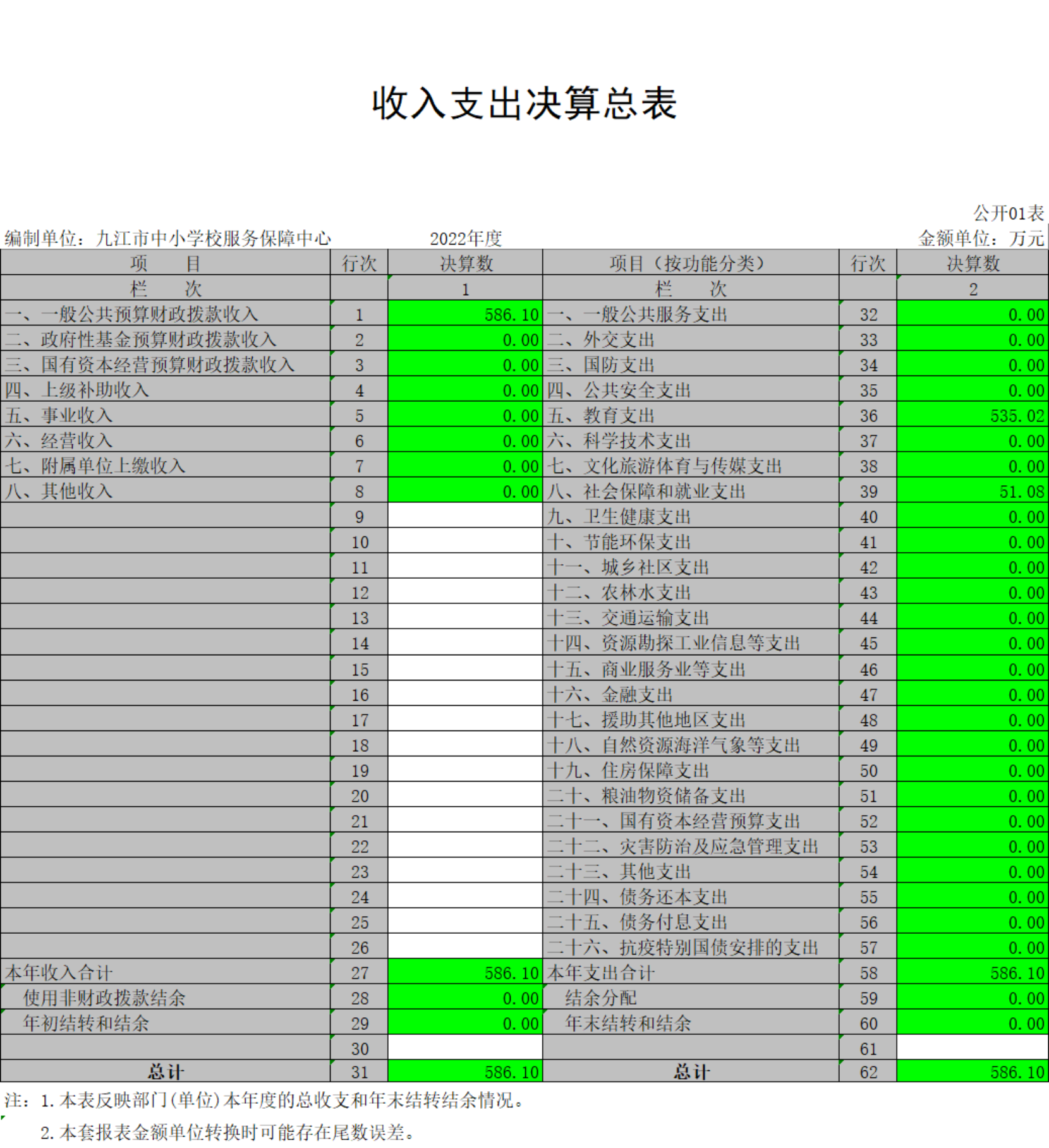Click the 编制单位 九江市中小学校服务保障中心 text

coord(167,238)
